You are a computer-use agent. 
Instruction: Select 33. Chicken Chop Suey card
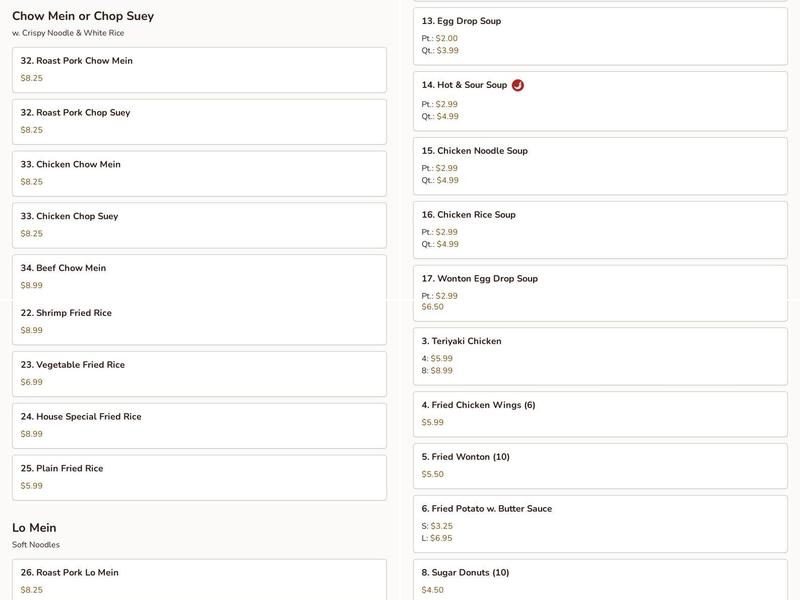pos(199,226)
